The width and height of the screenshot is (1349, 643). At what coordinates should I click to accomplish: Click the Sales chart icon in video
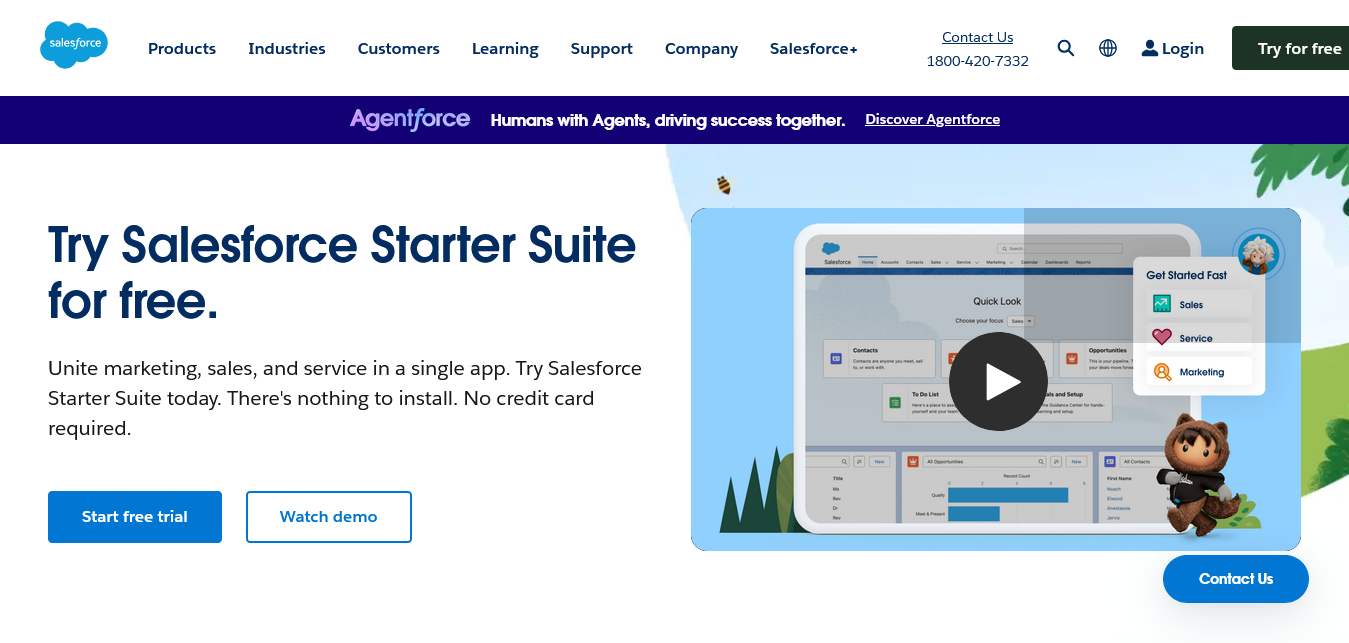(x=1161, y=304)
